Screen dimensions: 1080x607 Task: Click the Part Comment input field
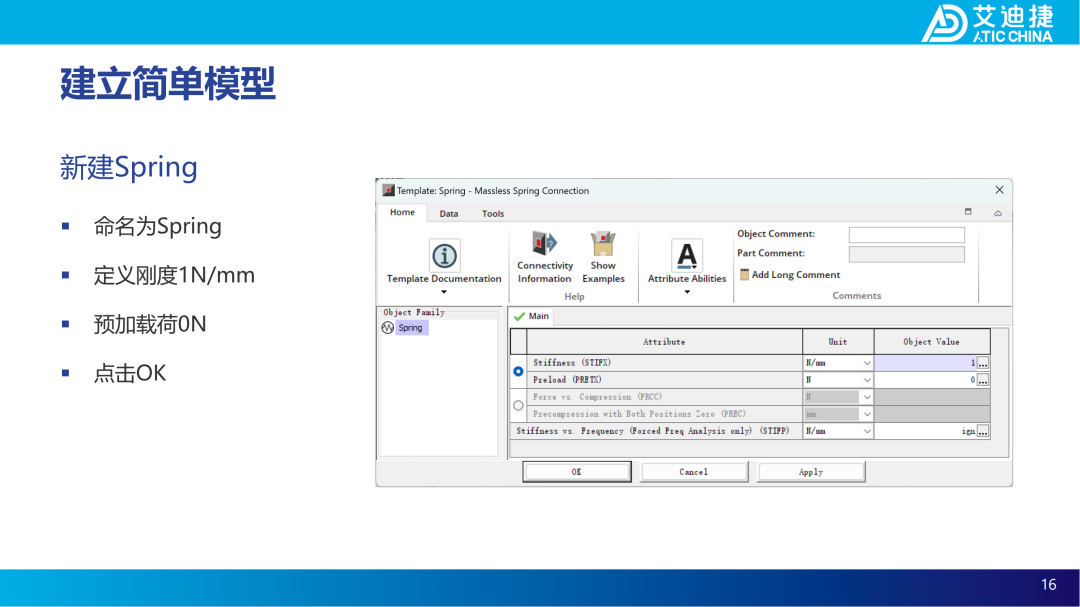(x=906, y=254)
